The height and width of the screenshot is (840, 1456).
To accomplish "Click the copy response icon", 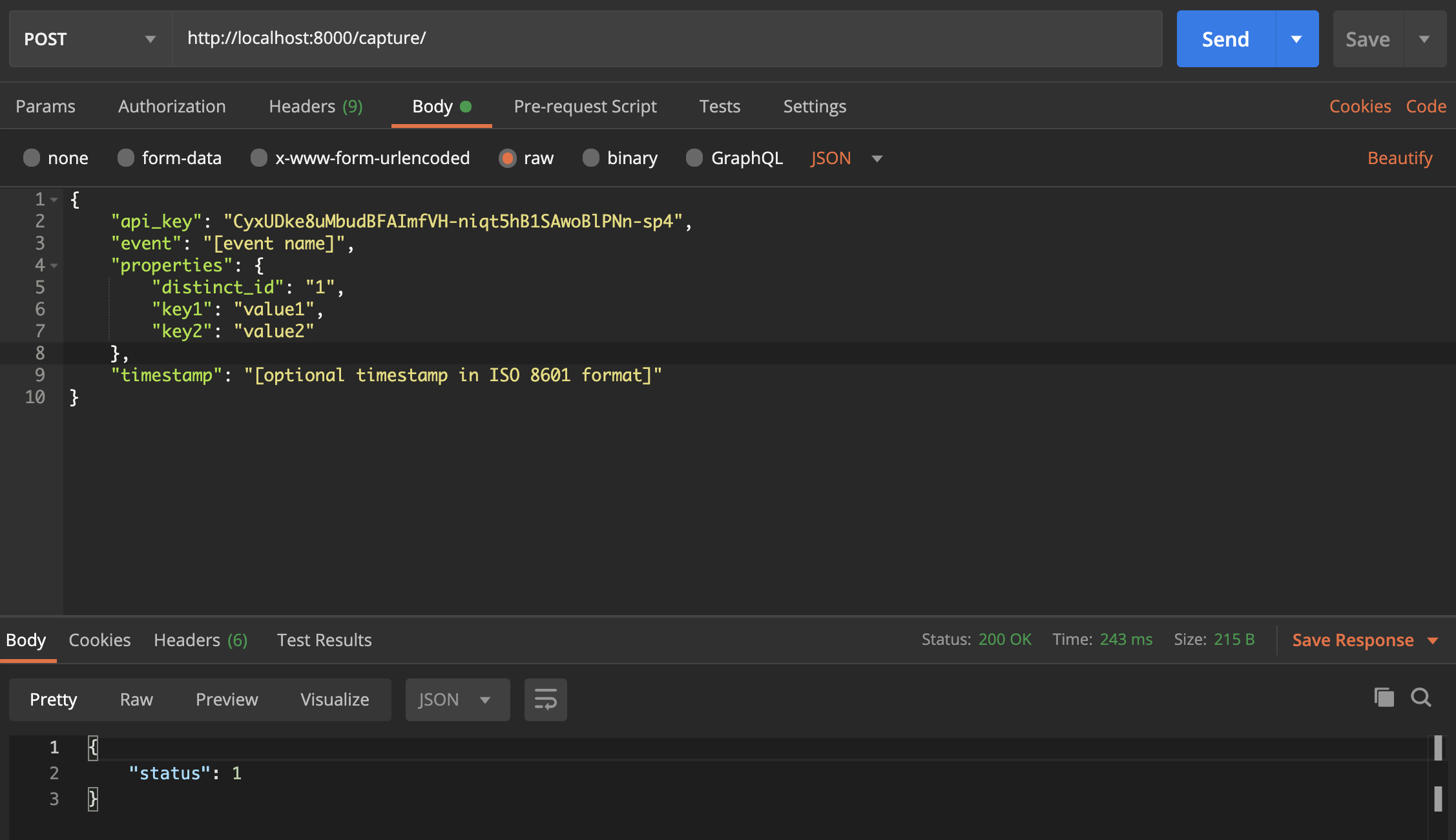I will tap(1384, 698).
